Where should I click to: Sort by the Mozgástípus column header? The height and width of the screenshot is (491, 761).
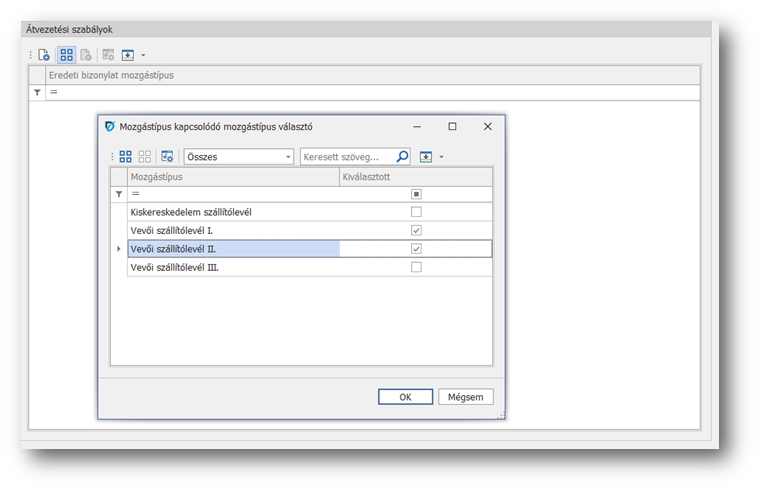[x=233, y=176]
